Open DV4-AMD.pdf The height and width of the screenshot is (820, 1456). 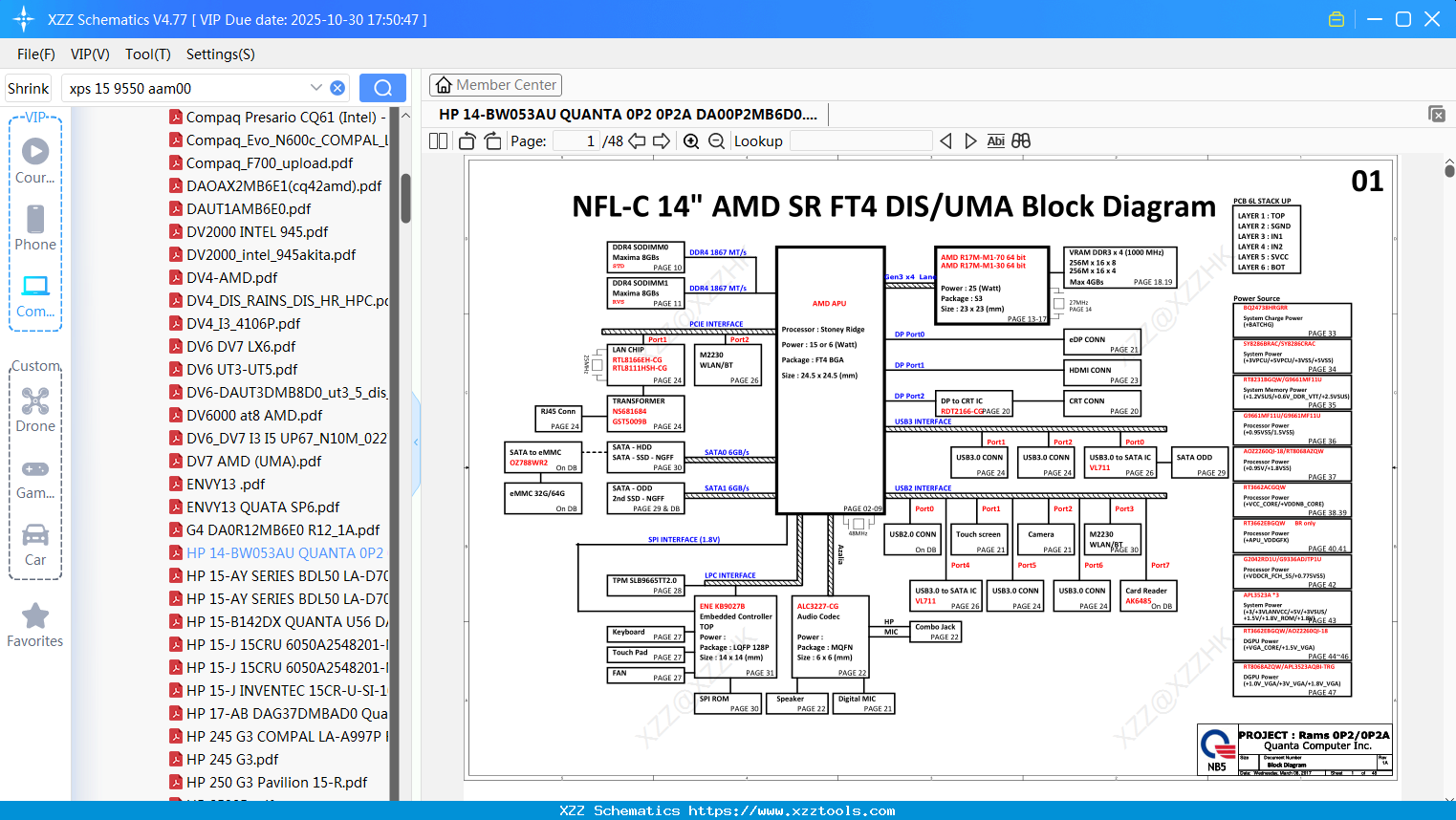coord(223,278)
